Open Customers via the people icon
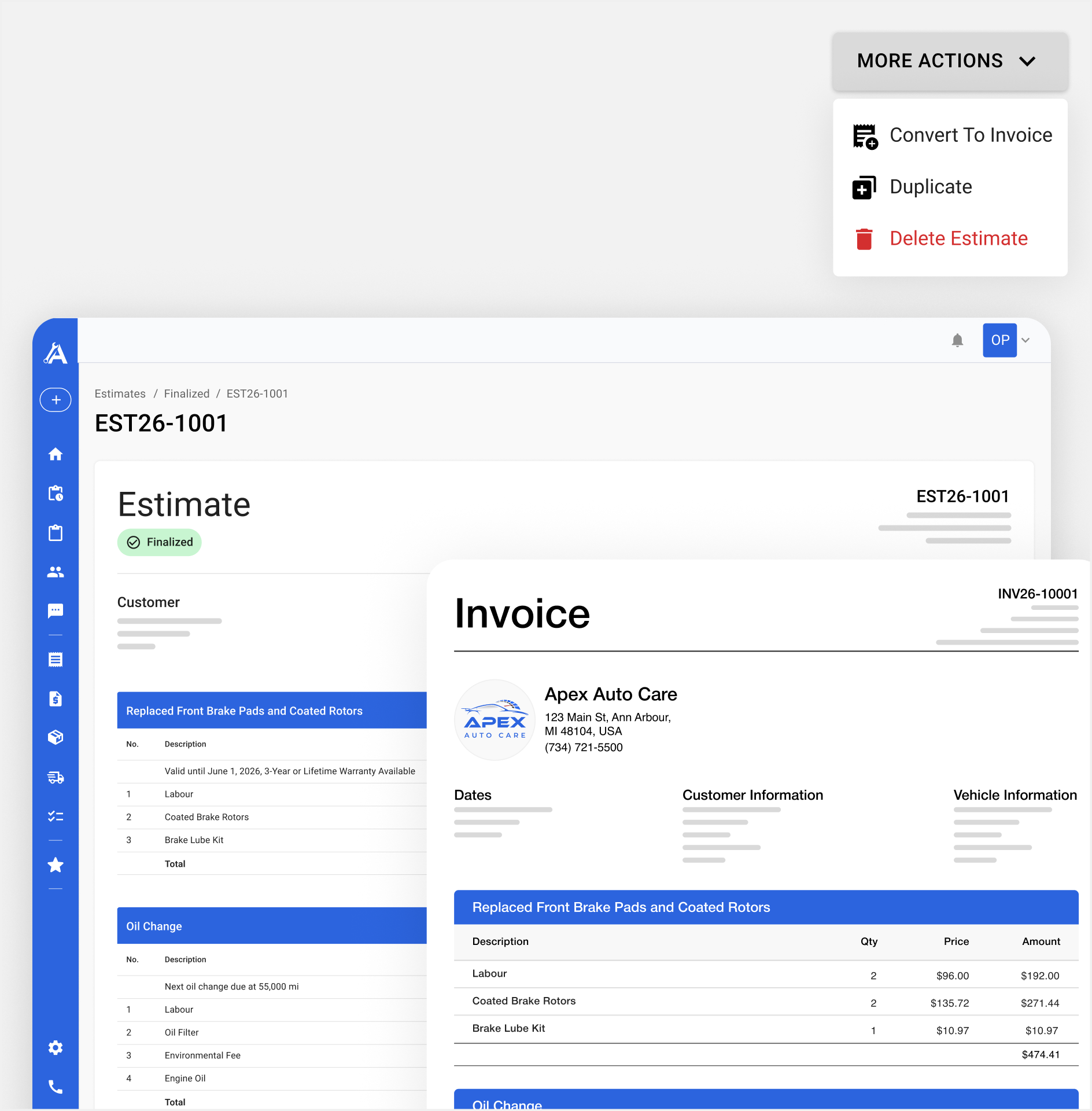Image resolution: width=1092 pixels, height=1111 pixels. [x=56, y=572]
